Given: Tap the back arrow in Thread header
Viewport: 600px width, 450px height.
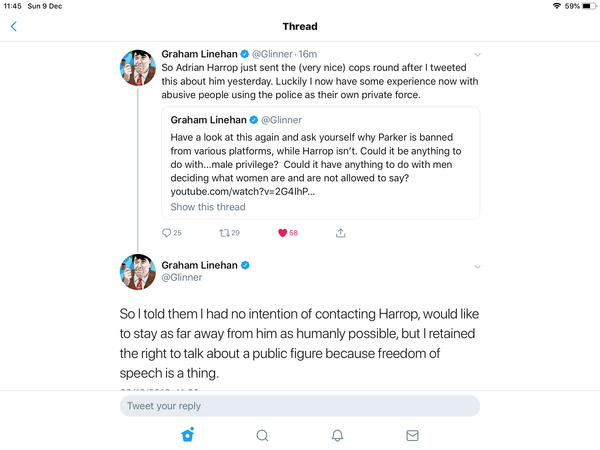Looking at the screenshot, I should (13, 26).
